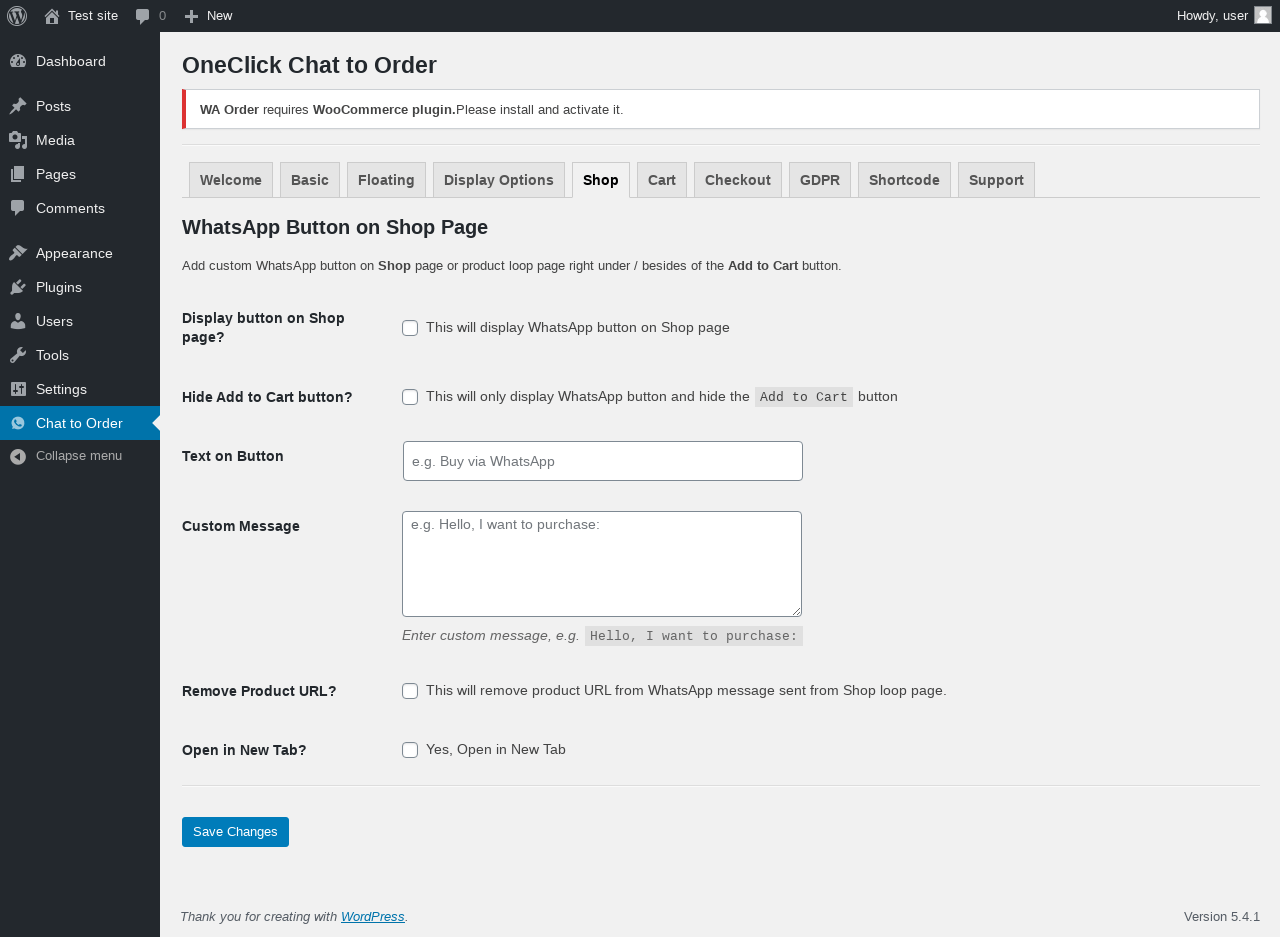Open Users menu label
This screenshot has height=937, width=1280.
pos(54,321)
